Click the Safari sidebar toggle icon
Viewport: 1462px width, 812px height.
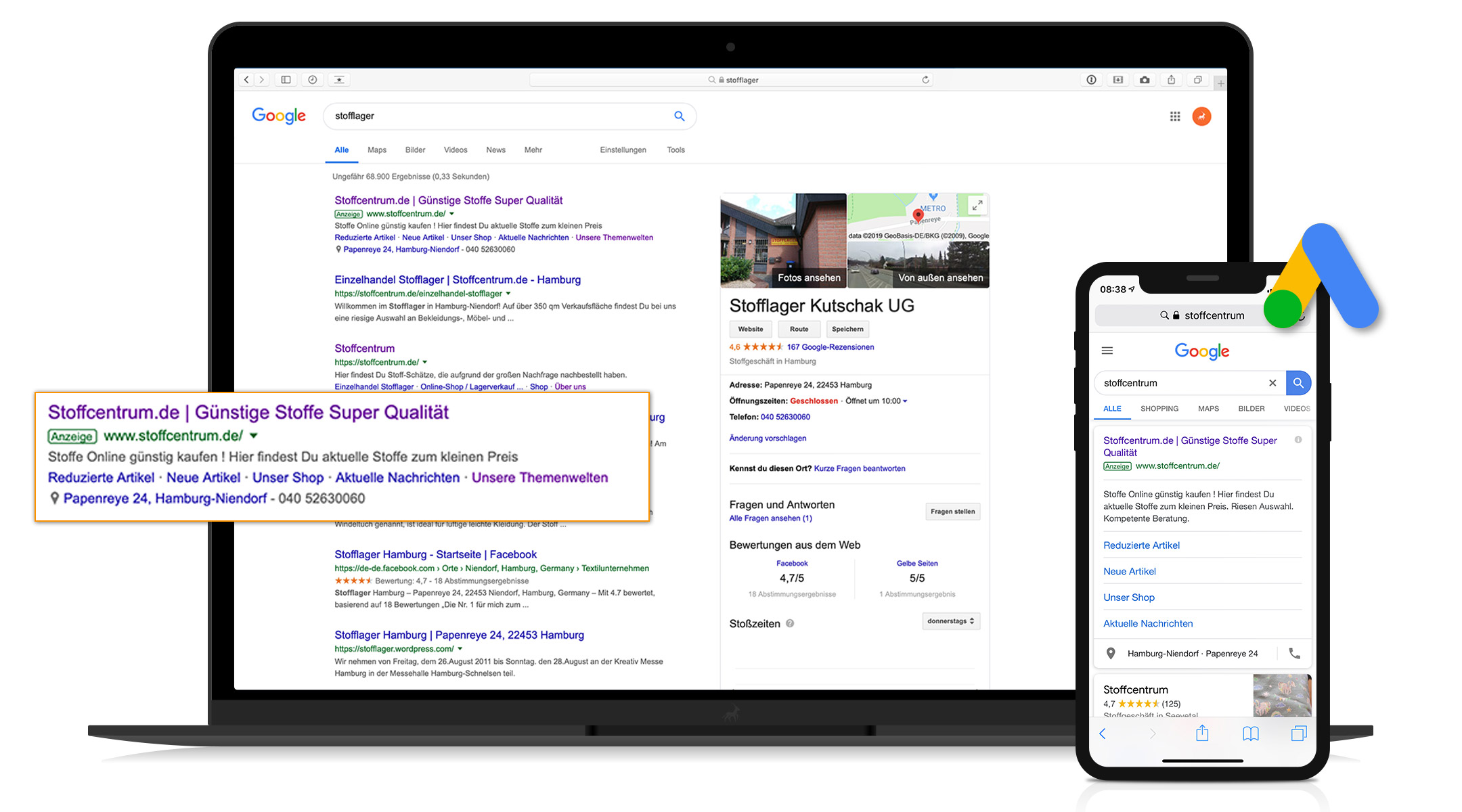286,80
